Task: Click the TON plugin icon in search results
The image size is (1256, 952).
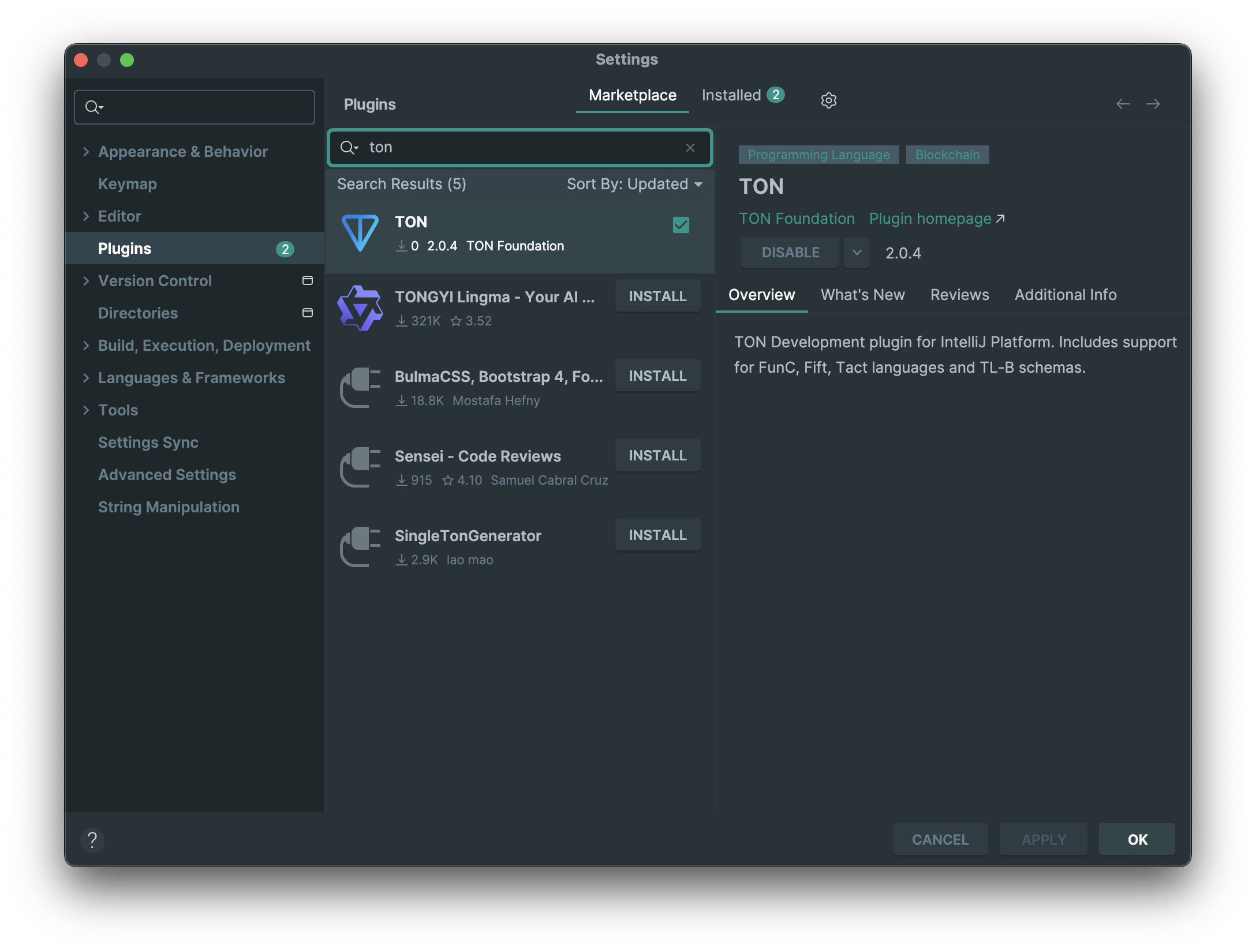Action: coord(360,233)
